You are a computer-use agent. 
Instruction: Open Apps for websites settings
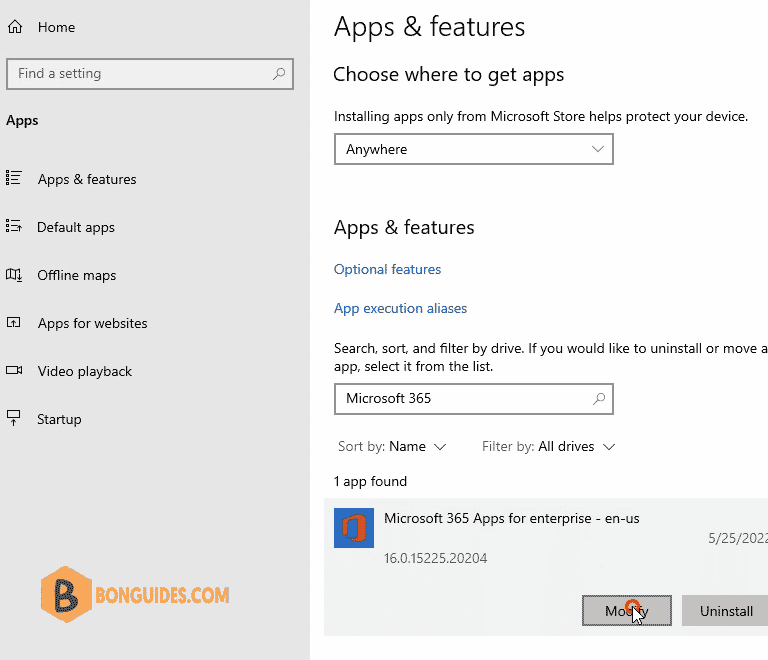tap(93, 323)
